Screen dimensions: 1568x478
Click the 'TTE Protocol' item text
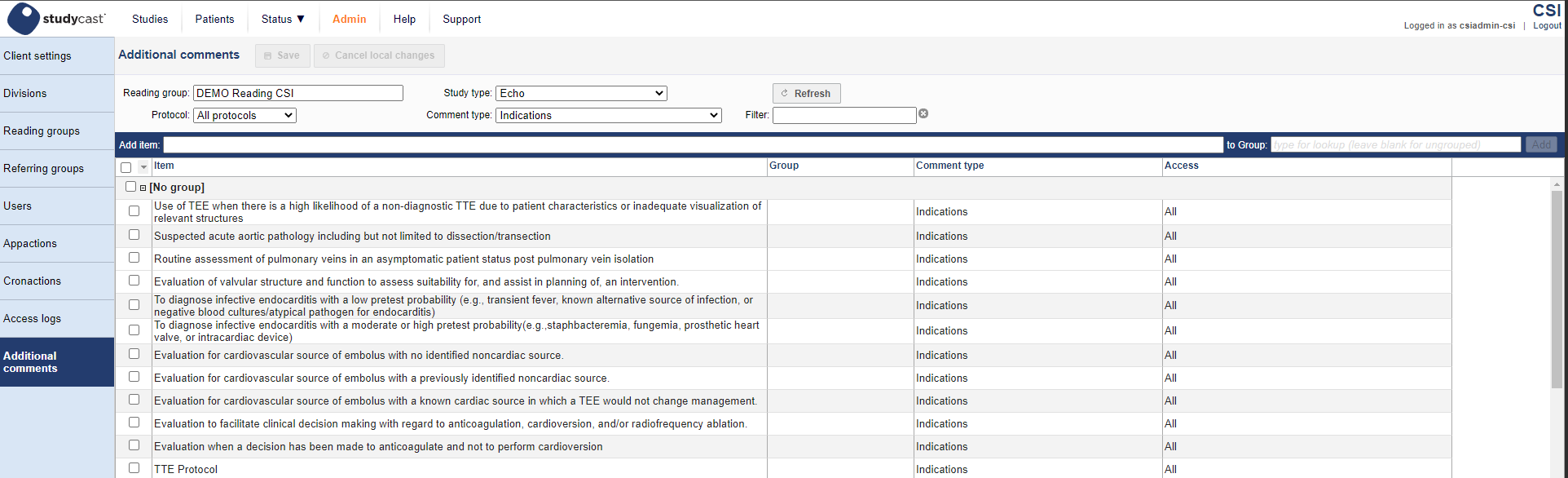tap(186, 469)
